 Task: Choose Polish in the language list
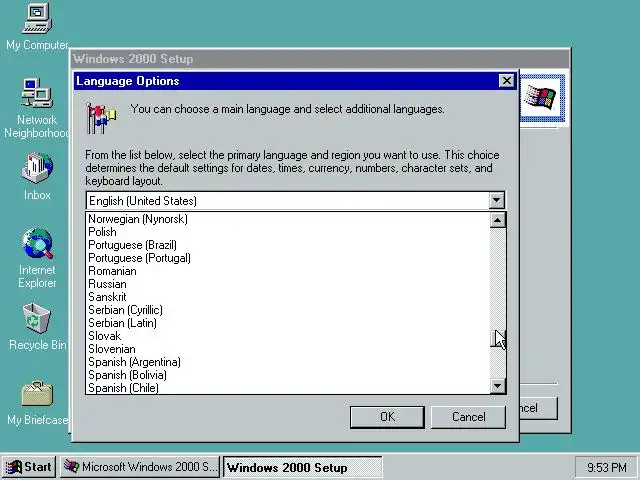pos(288,232)
